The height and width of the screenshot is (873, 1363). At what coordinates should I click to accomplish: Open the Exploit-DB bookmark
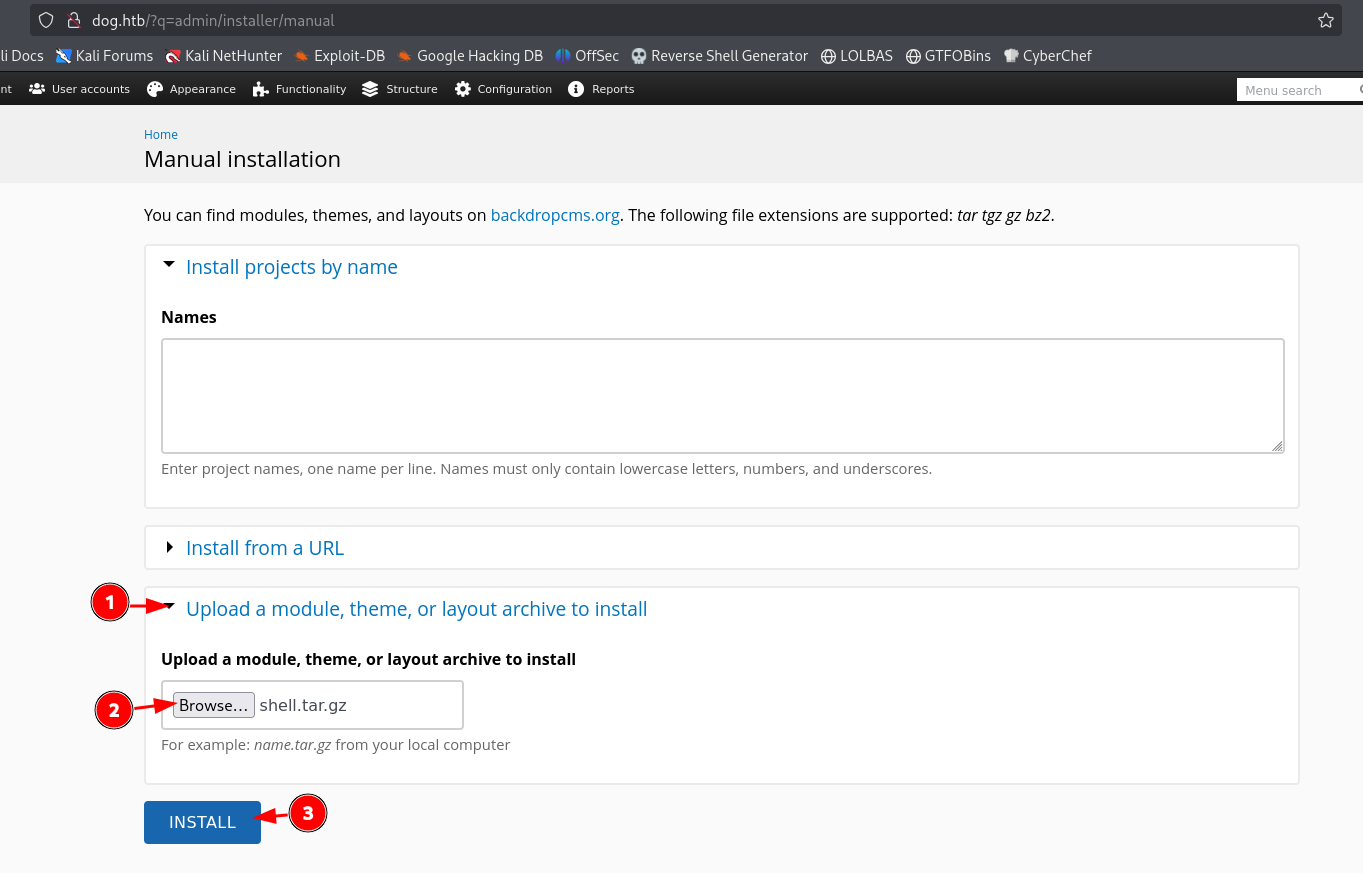tap(339, 56)
